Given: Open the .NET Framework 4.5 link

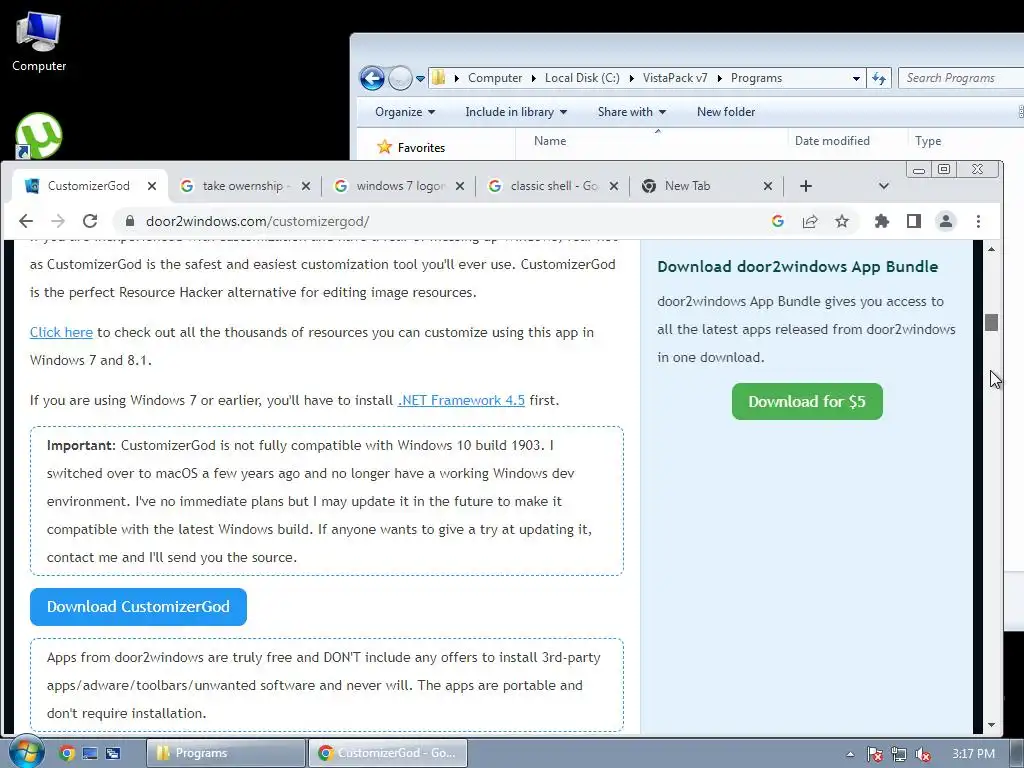Looking at the screenshot, I should (461, 400).
